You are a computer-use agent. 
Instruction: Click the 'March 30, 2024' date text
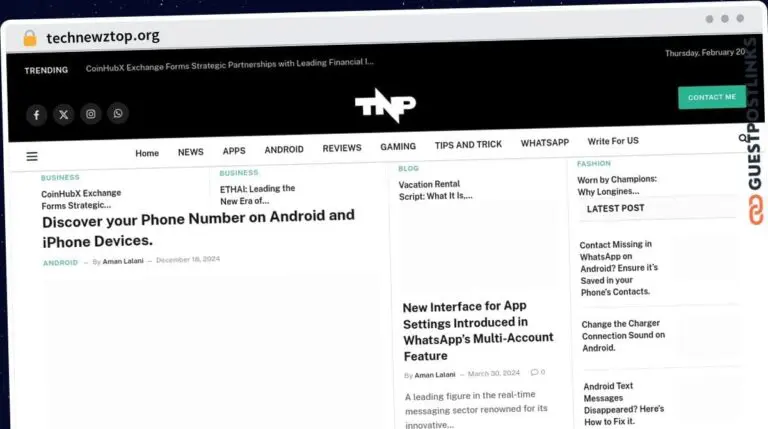pyautogui.click(x=494, y=373)
